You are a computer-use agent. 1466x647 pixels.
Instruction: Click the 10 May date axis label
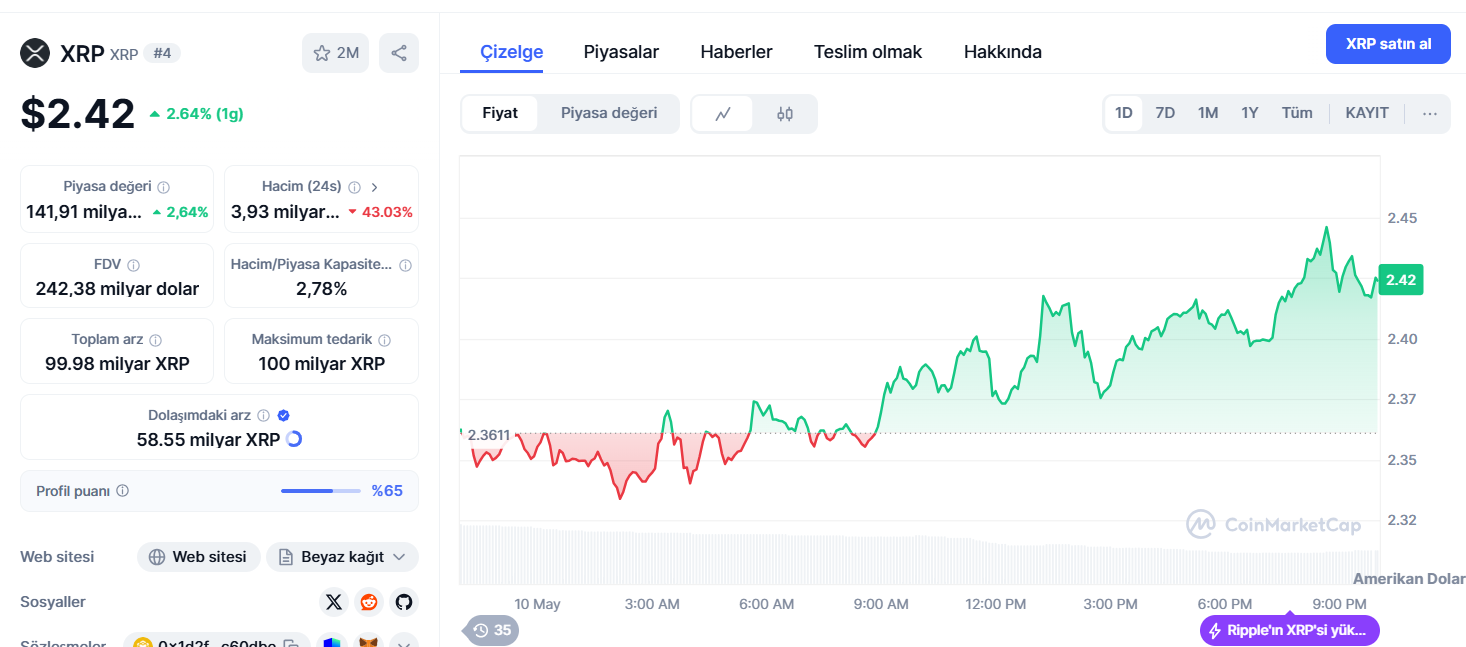point(537,604)
